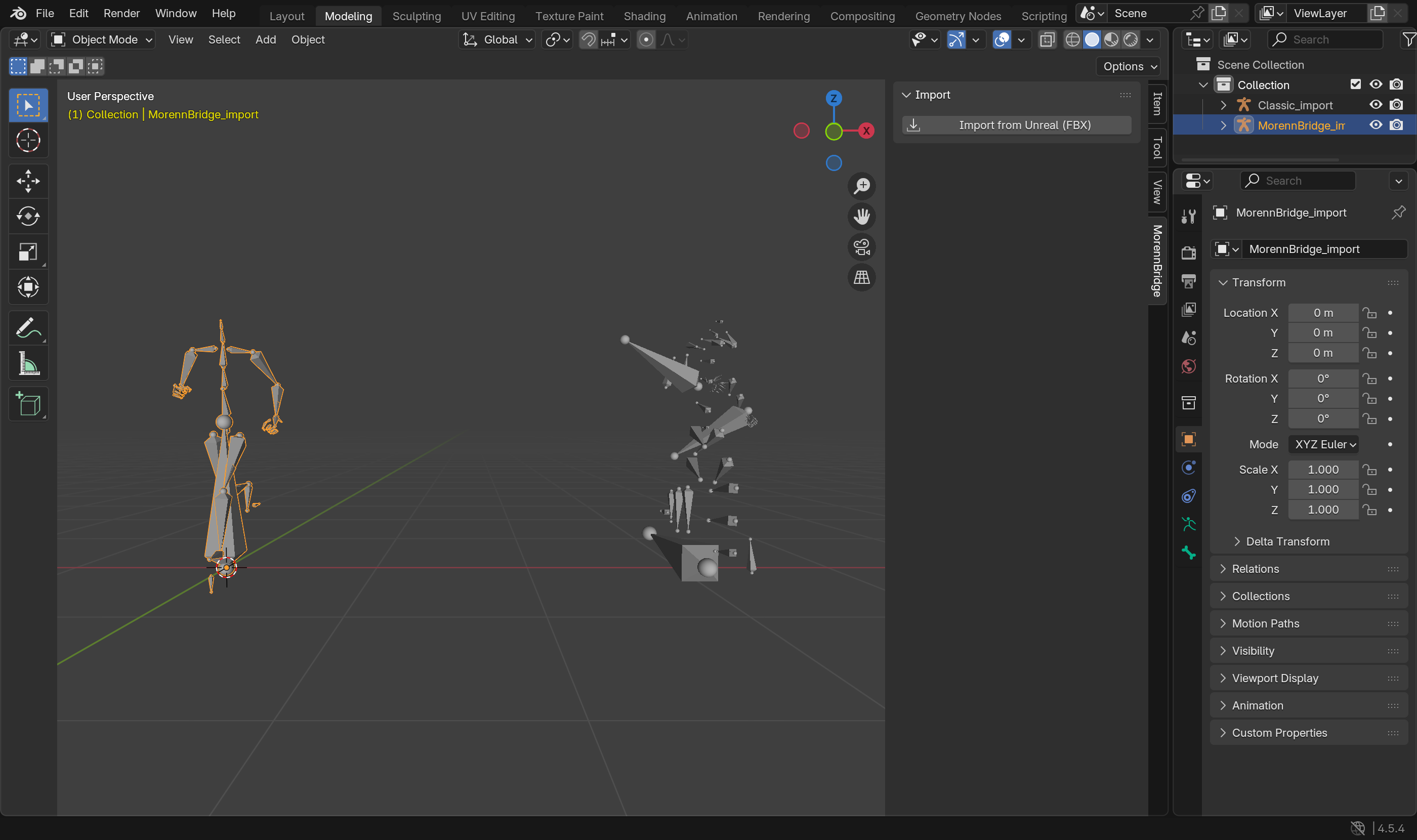Switch to the Sculpting workspace tab
The width and height of the screenshot is (1417, 840).
[x=416, y=16]
